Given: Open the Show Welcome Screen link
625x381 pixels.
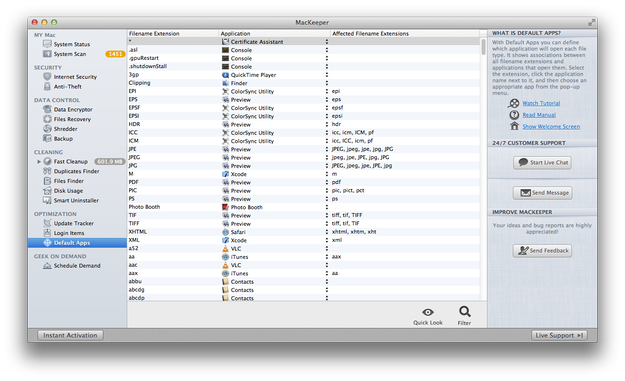Looking at the screenshot, I should pos(551,126).
